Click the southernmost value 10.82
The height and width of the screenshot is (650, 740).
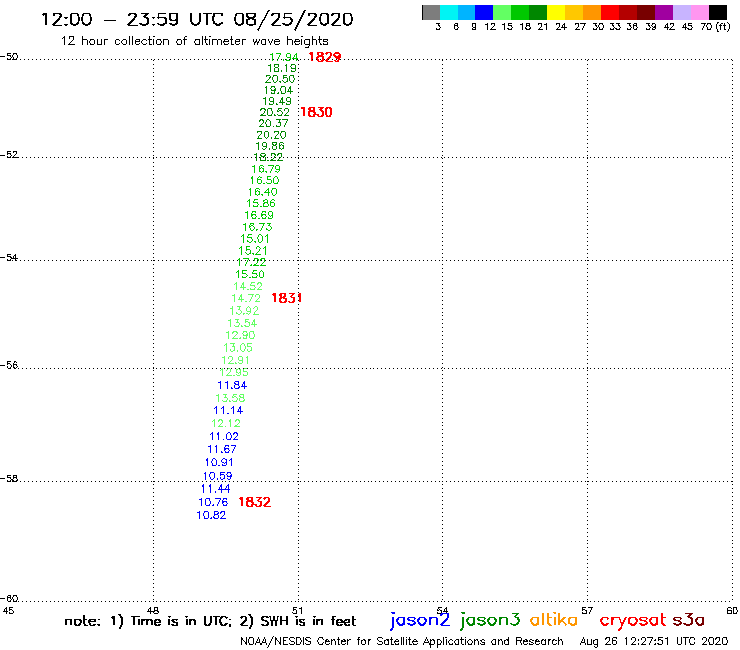point(211,515)
